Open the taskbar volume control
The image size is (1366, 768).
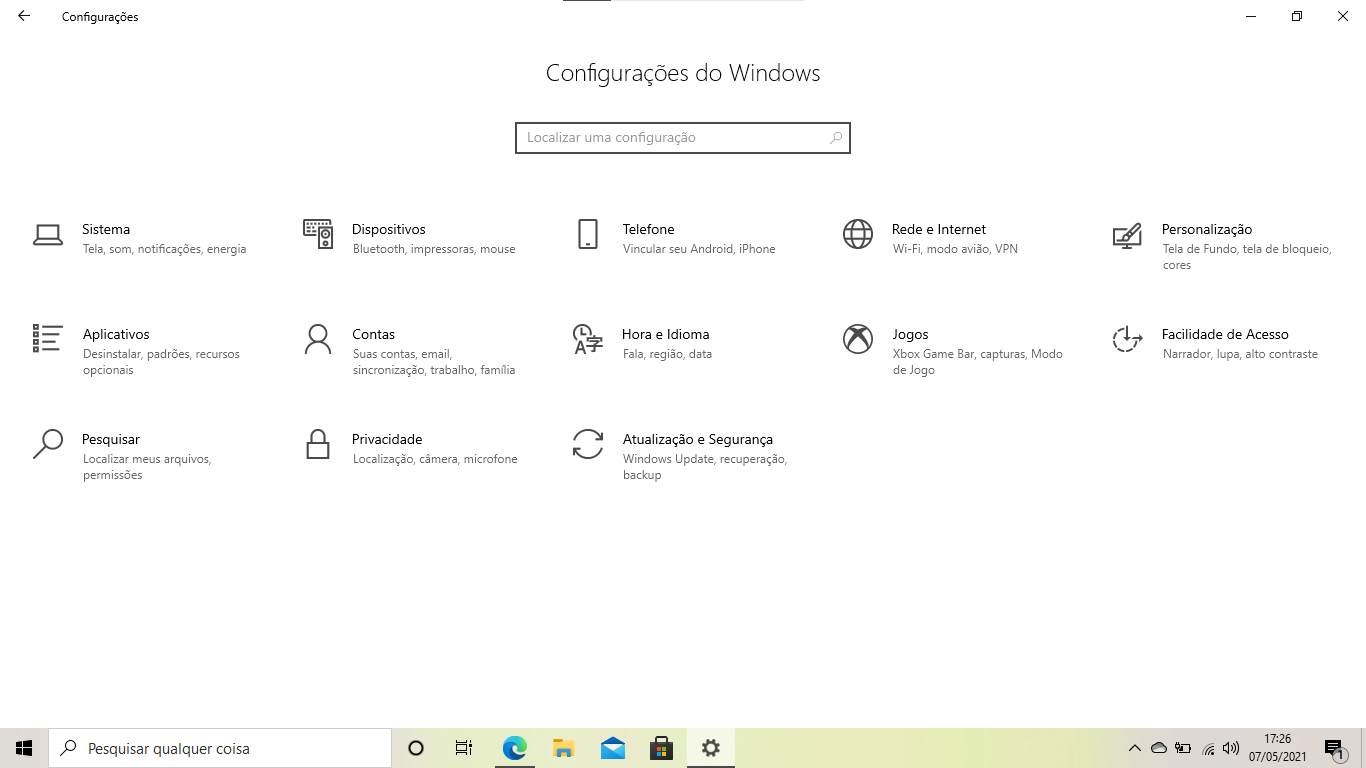(x=1230, y=747)
